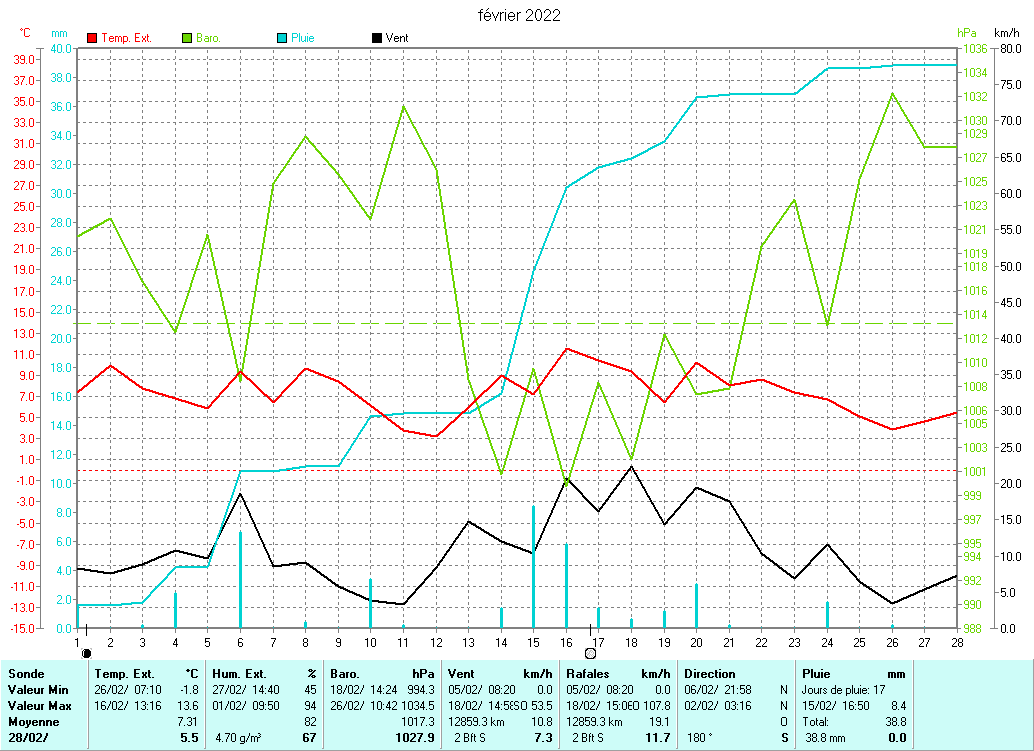The image size is (1034, 751).
Task: Click the 28/02/ date label in table
Action: tap(28, 738)
